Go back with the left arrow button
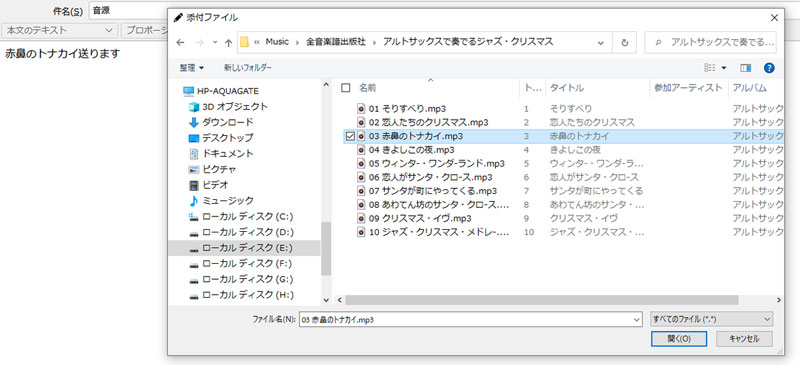800x365 pixels. pos(180,43)
